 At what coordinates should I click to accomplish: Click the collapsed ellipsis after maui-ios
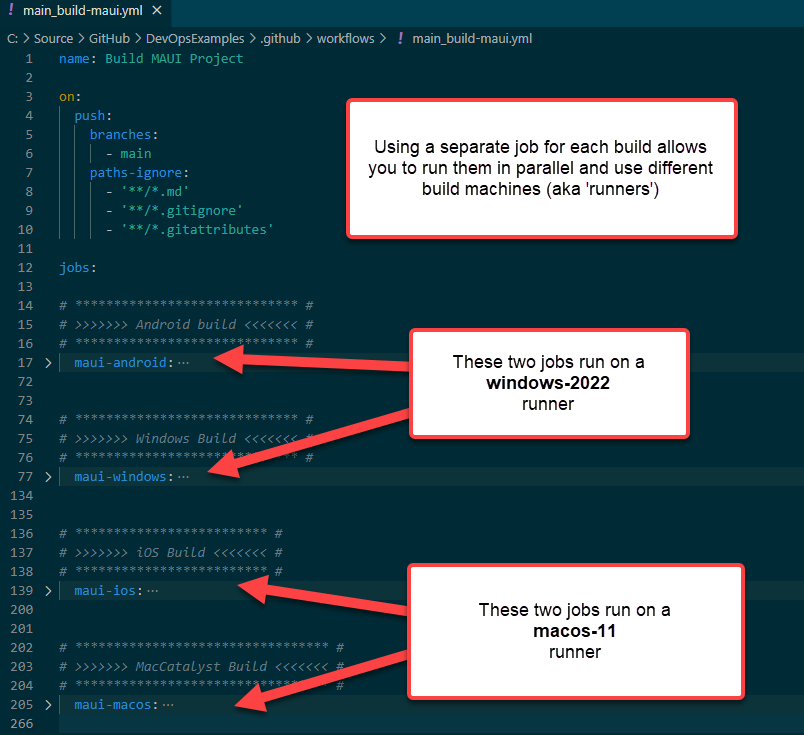153,591
